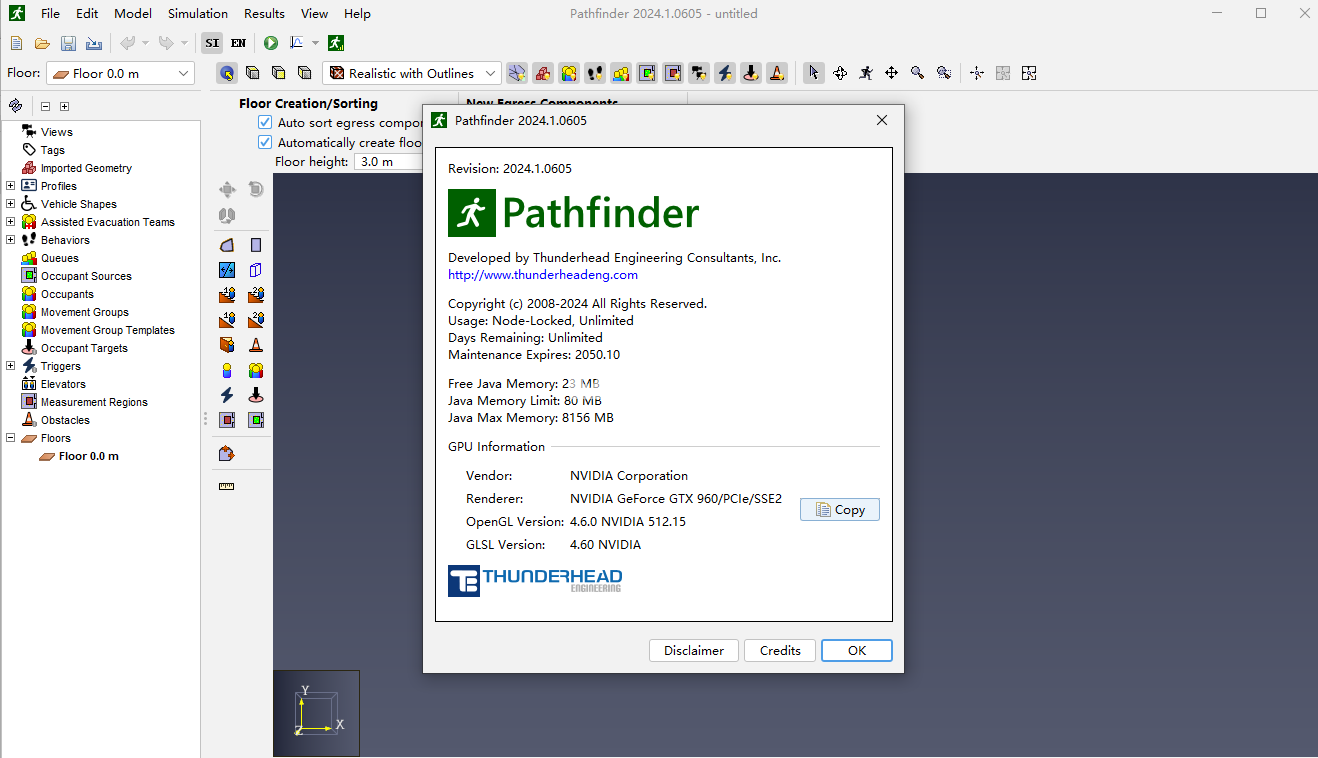1318x758 pixels.
Task: Toggle Automatically create floors checkbox
Action: 265,142
